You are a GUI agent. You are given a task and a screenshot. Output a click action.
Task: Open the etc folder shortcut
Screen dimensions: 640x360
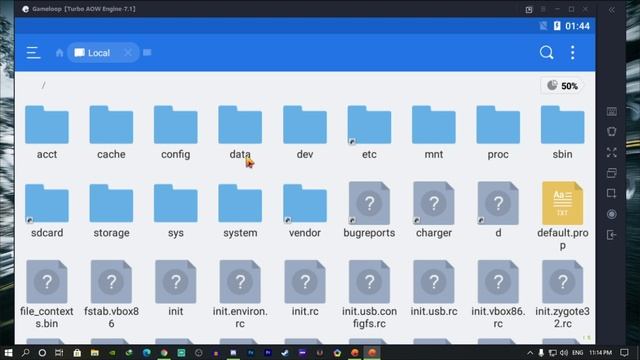369,133
